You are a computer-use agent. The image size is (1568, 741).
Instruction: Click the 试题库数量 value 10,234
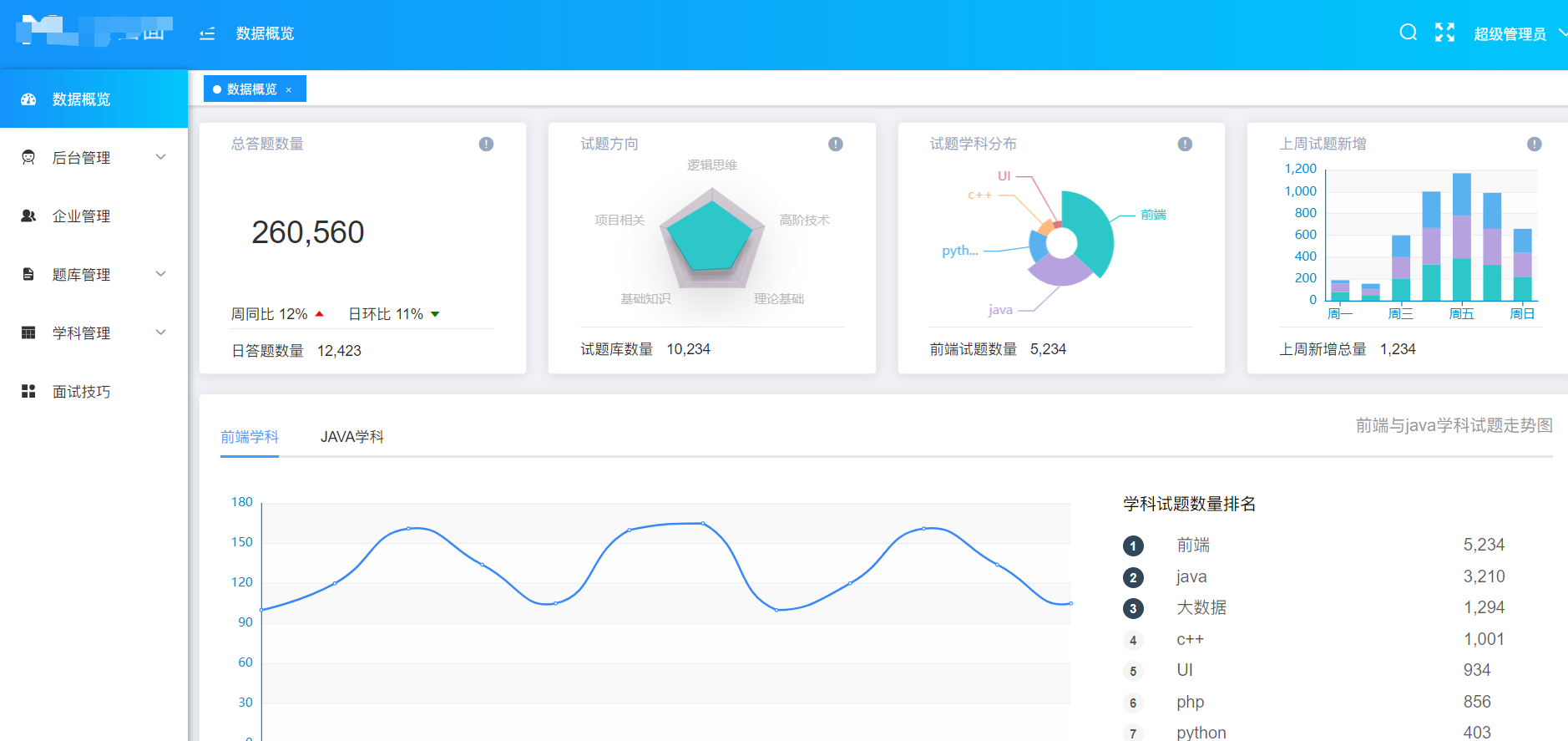point(688,349)
